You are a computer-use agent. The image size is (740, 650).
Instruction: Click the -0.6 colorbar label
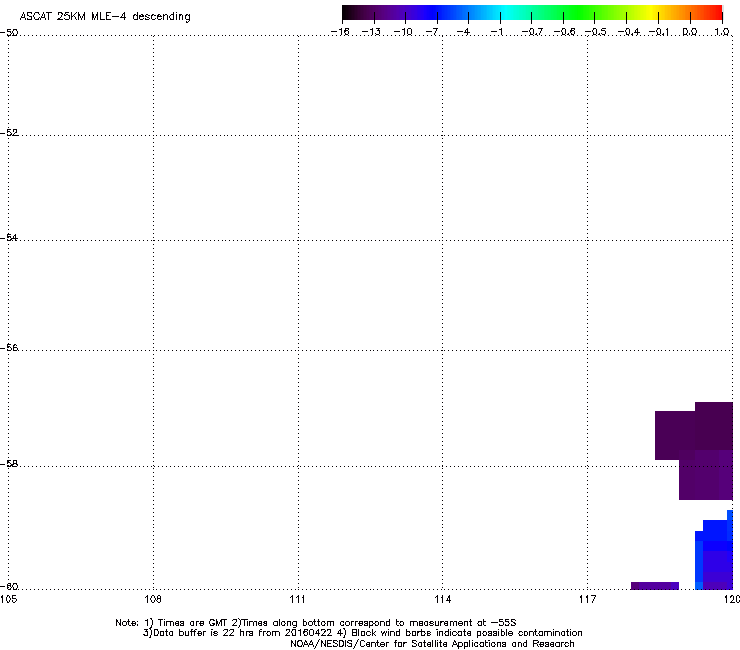[564, 32]
